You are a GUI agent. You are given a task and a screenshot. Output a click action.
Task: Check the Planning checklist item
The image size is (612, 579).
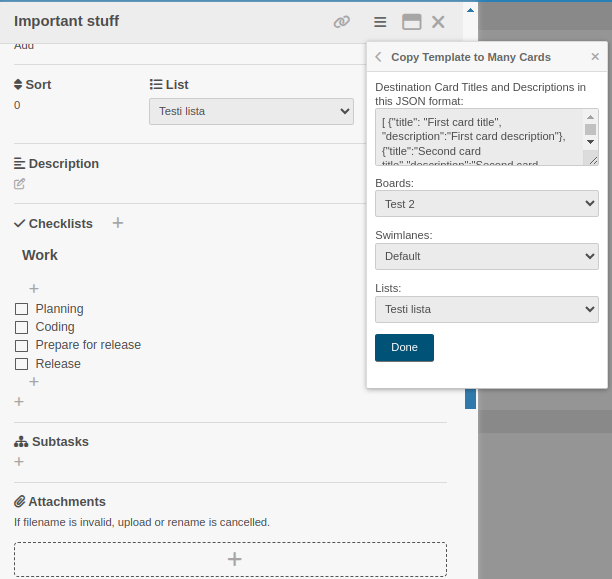[21, 310]
